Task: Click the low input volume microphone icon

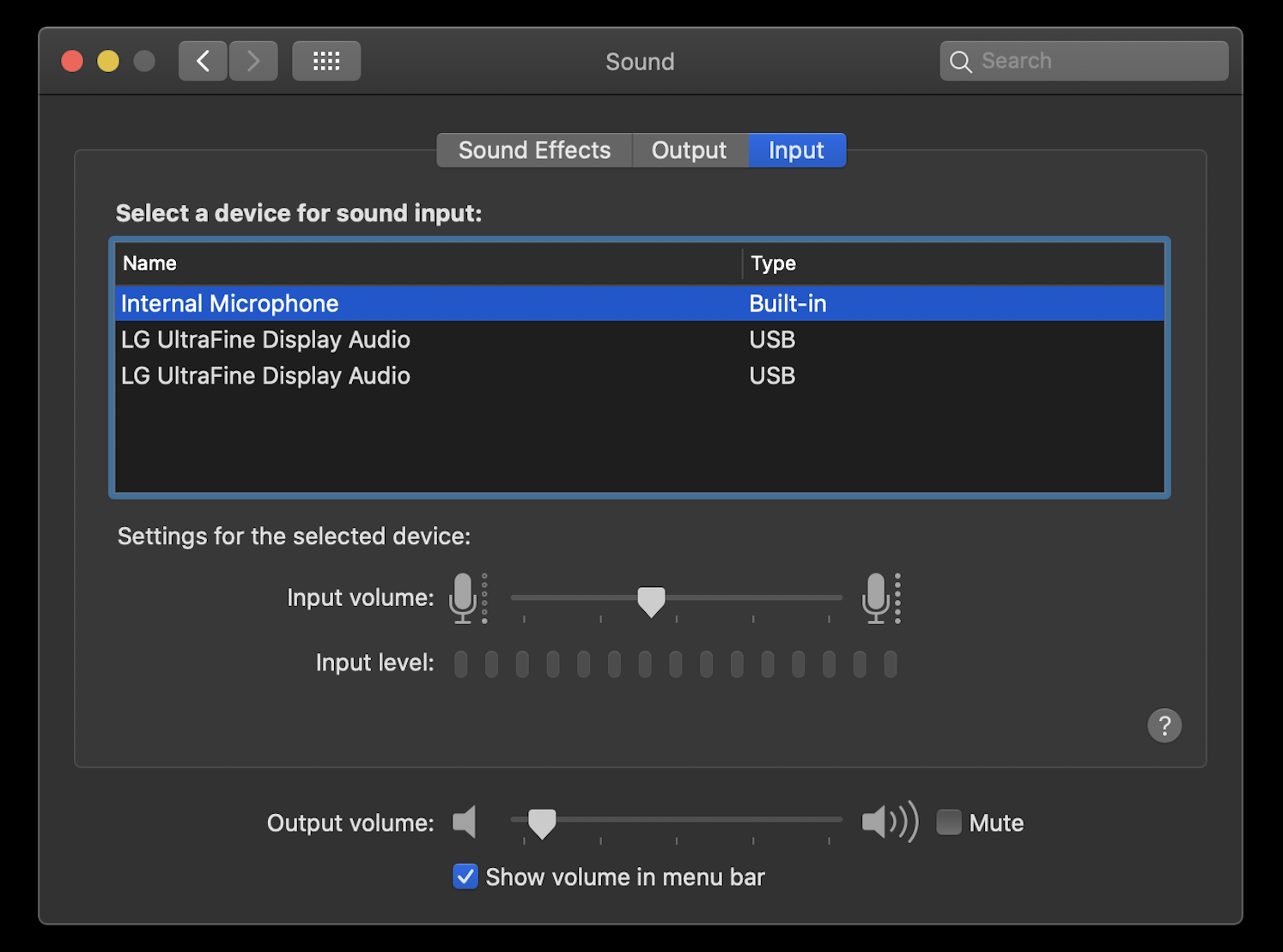Action: [x=465, y=597]
